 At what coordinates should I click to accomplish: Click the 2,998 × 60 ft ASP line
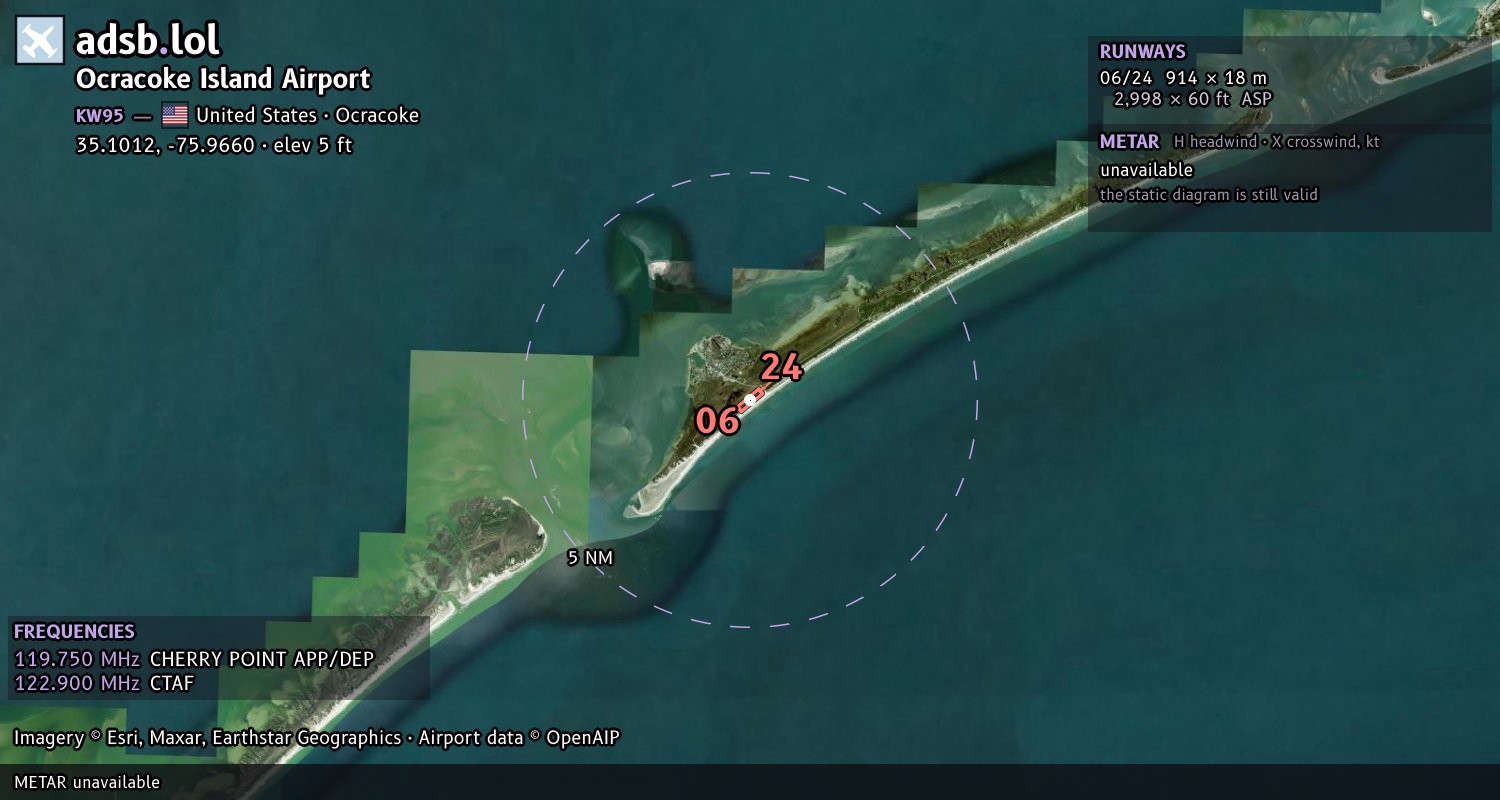pos(1193,99)
